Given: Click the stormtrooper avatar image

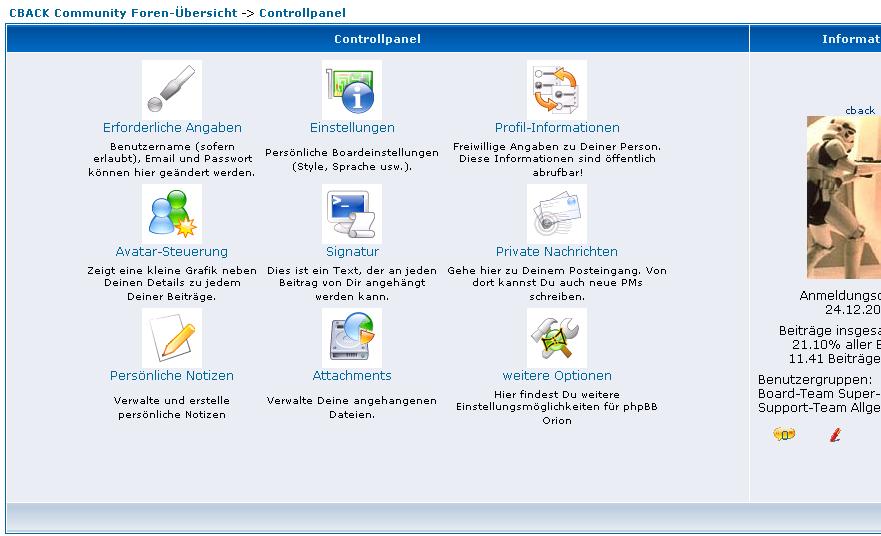Looking at the screenshot, I should click(844, 197).
